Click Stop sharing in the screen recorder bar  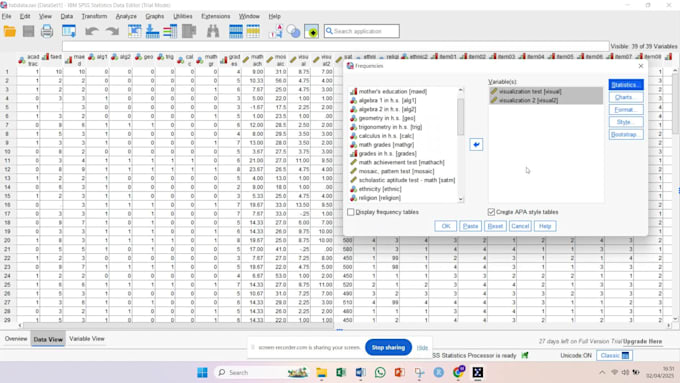click(x=388, y=347)
